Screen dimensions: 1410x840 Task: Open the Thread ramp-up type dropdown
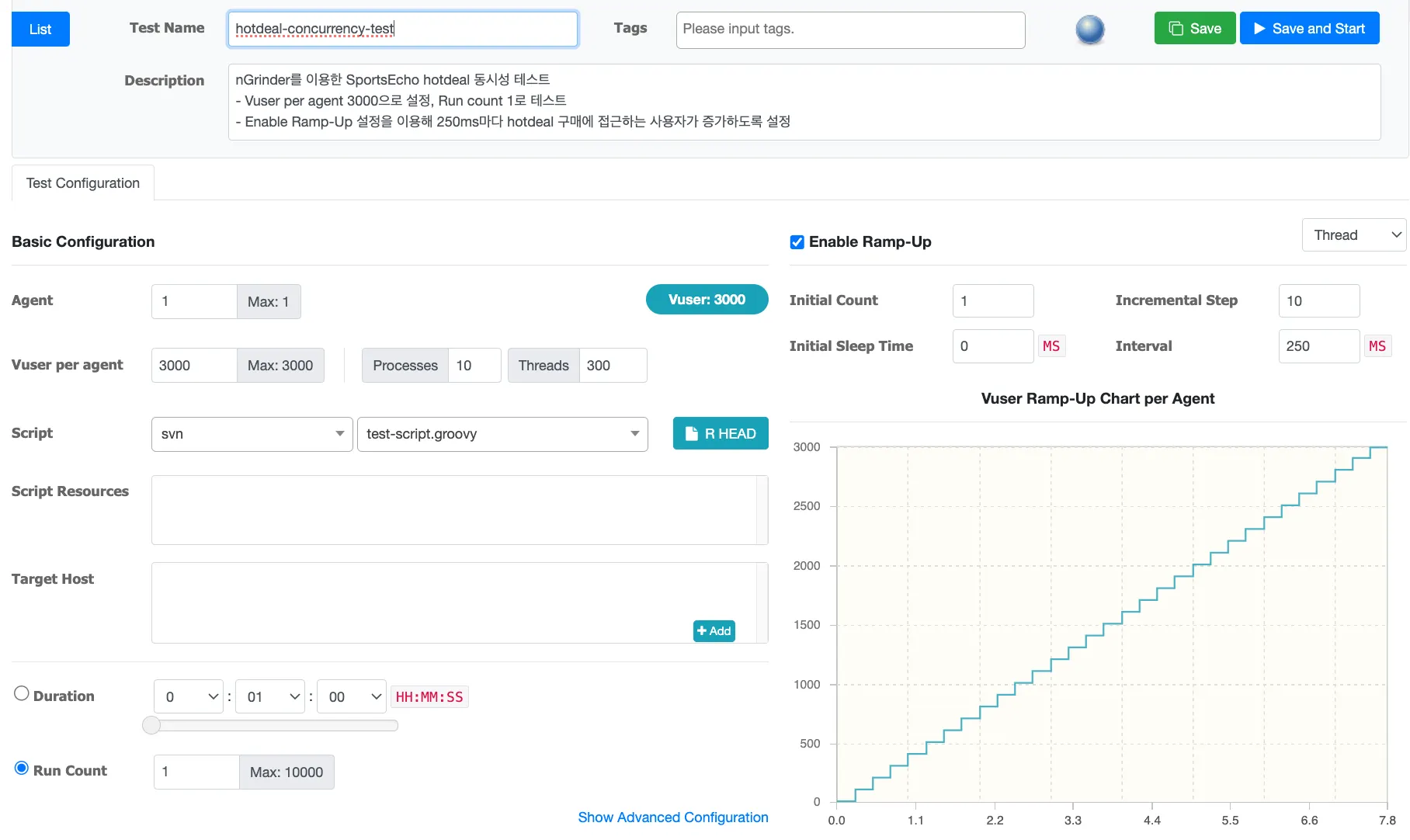[x=1353, y=235]
